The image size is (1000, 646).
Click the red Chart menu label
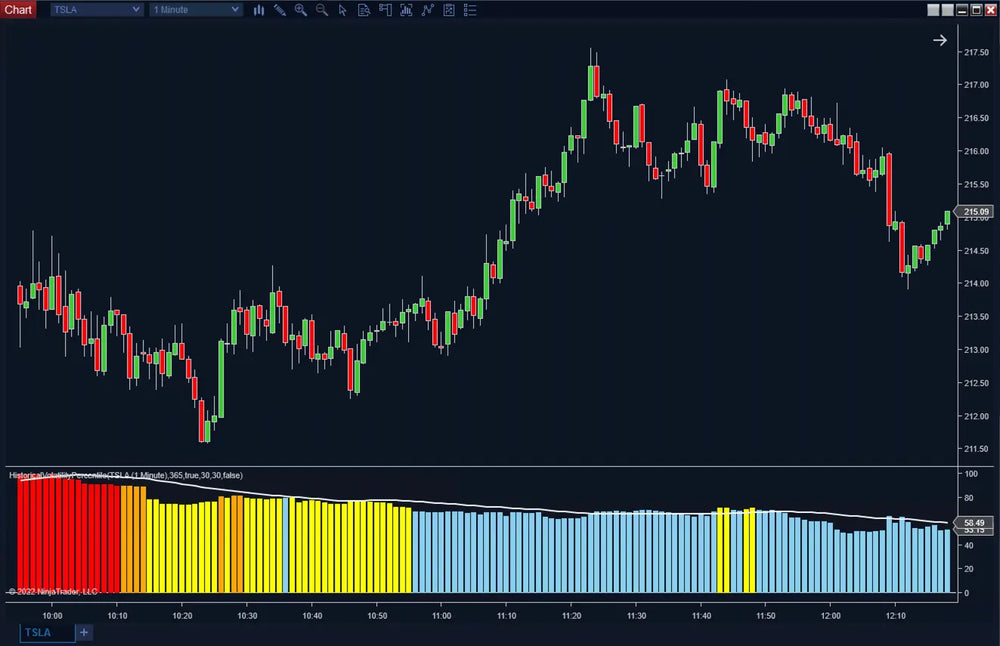[17, 9]
